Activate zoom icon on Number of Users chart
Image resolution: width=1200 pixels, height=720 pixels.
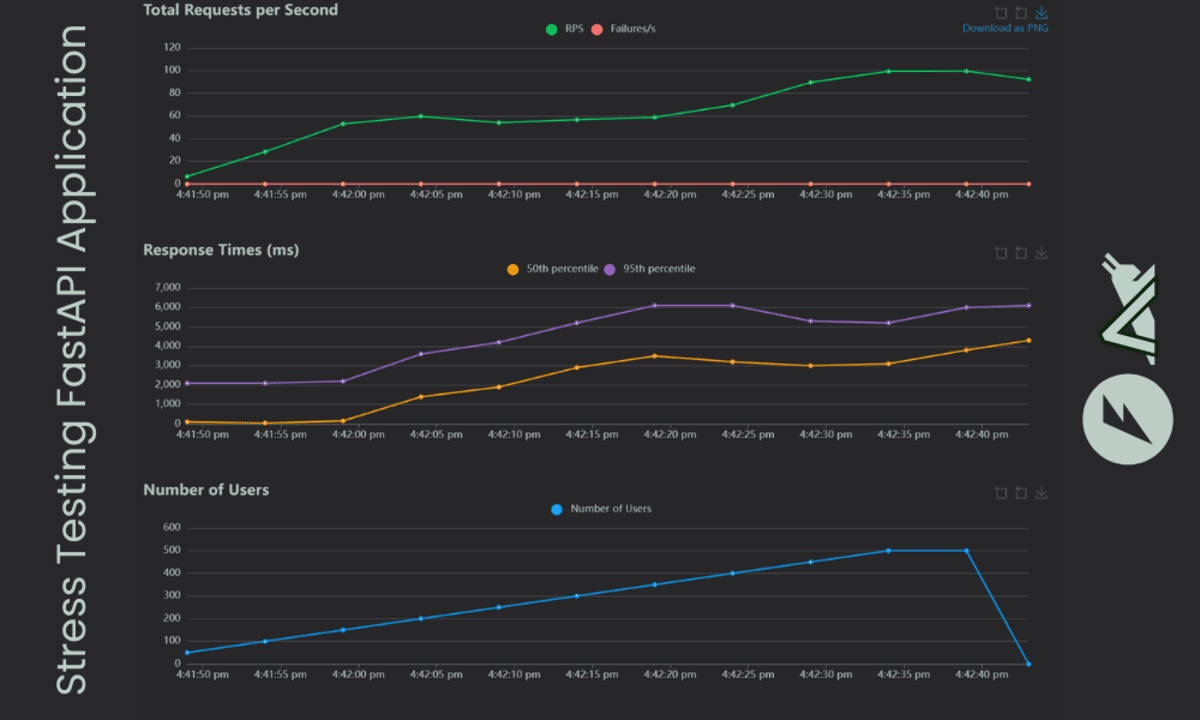point(1001,492)
